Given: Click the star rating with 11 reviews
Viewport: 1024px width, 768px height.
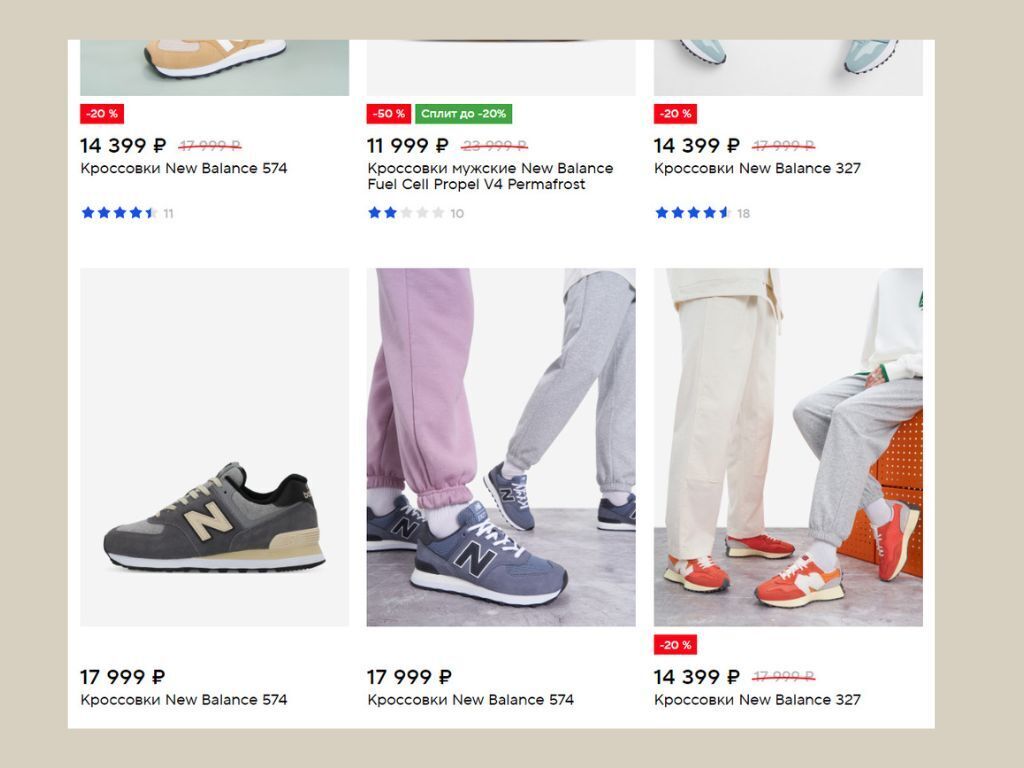Looking at the screenshot, I should (127, 213).
